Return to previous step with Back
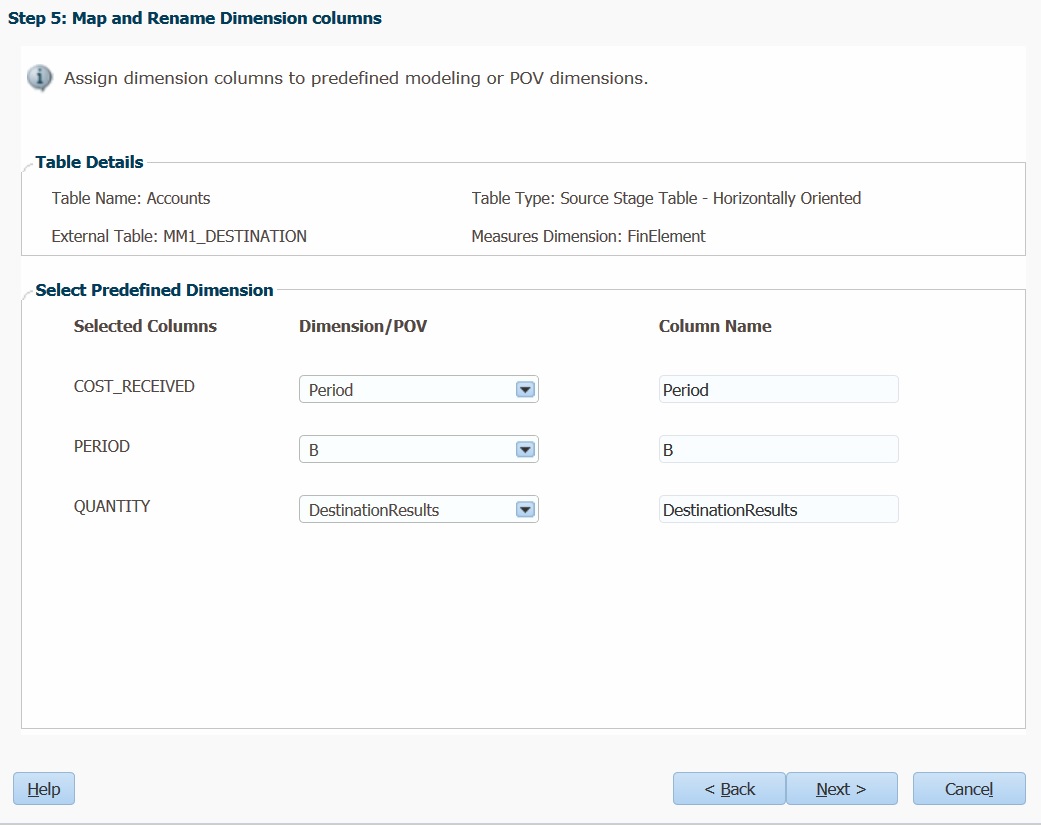Screen dimensions: 1041x825 pos(730,788)
